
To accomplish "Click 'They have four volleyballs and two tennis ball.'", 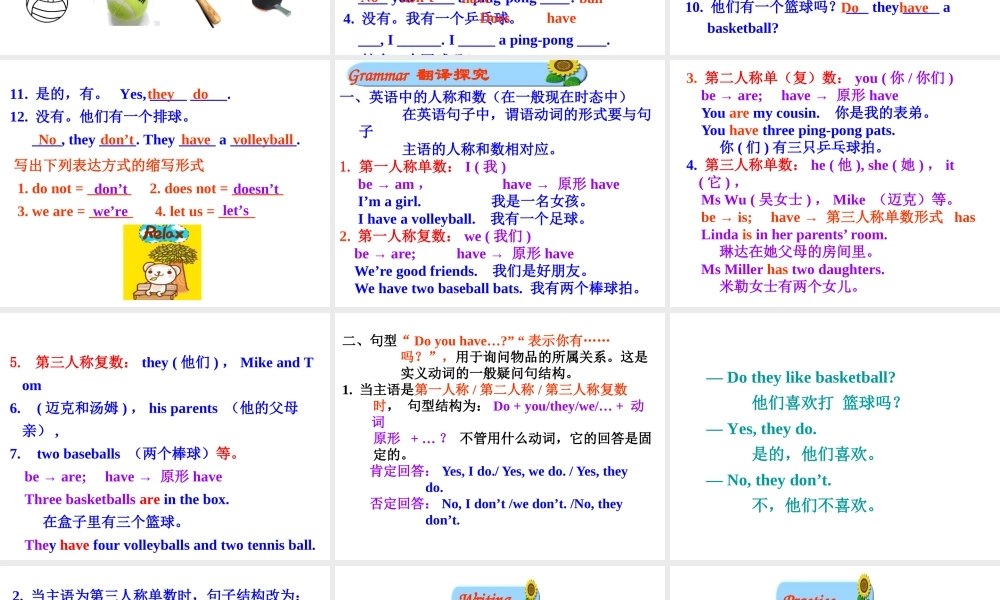I will [x=170, y=545].
